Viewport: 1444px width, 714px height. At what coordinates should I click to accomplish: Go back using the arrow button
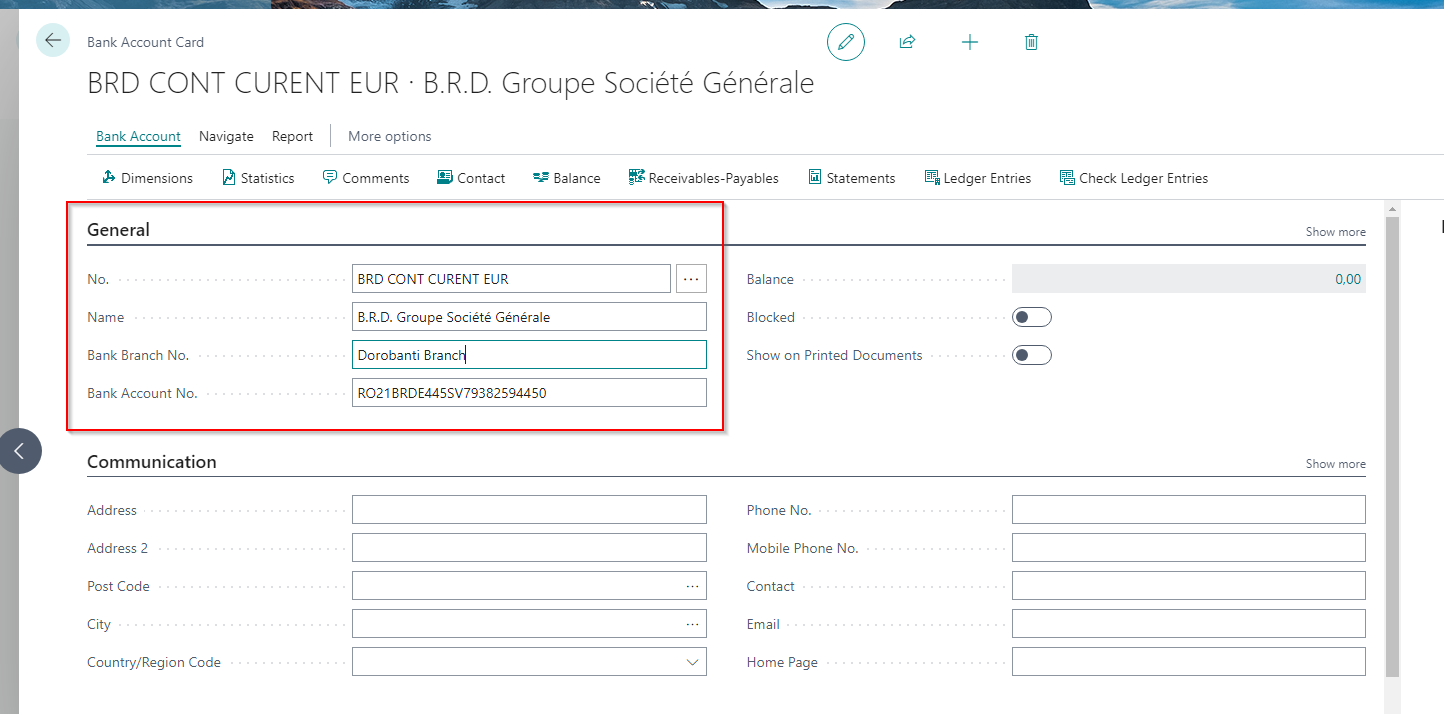[53, 41]
